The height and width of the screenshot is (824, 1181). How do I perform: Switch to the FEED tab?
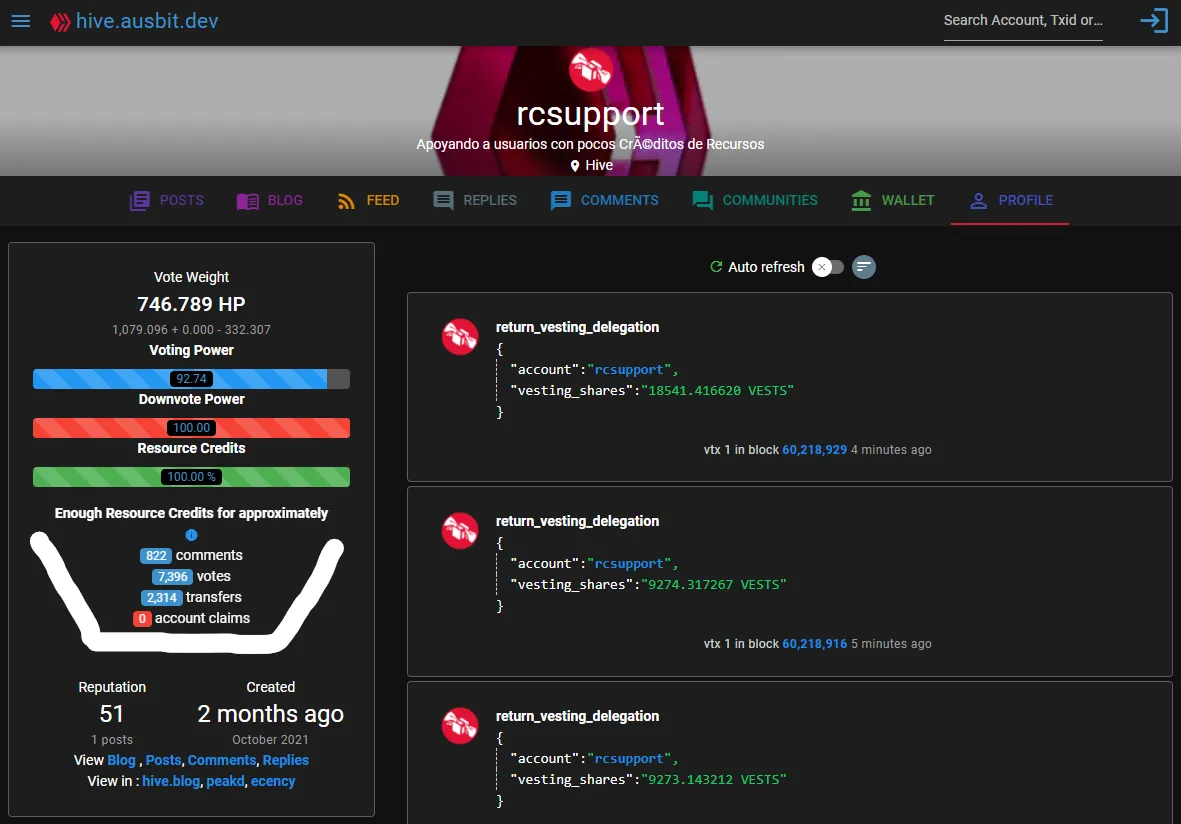368,200
